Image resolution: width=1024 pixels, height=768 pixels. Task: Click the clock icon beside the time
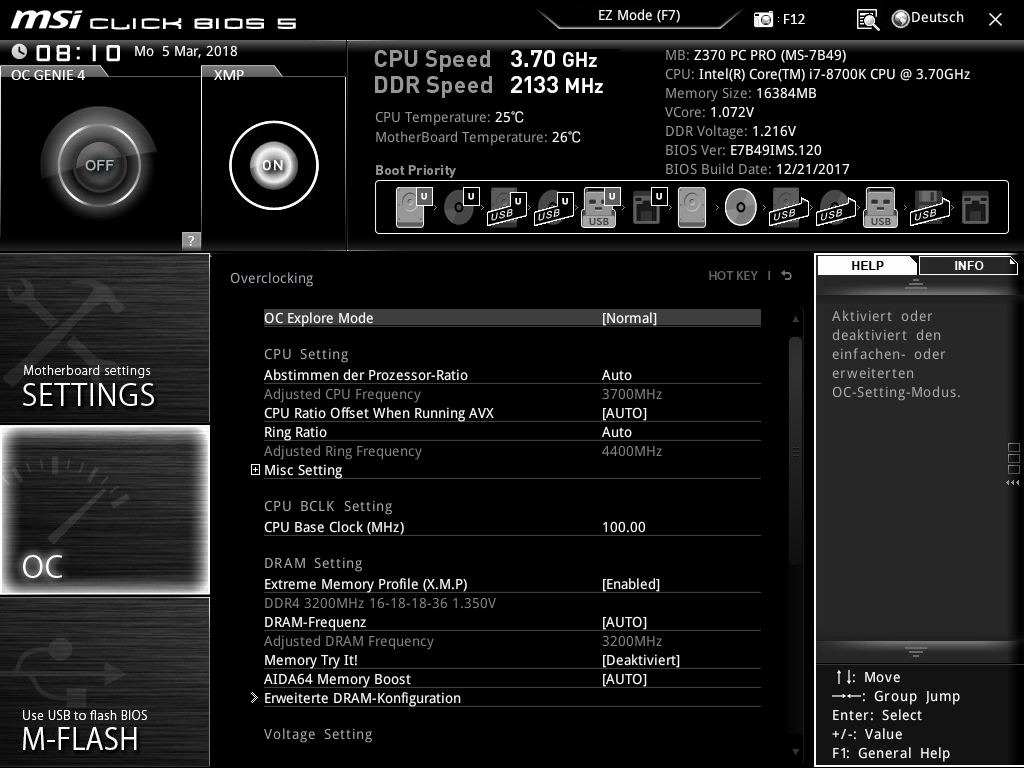click(x=19, y=51)
